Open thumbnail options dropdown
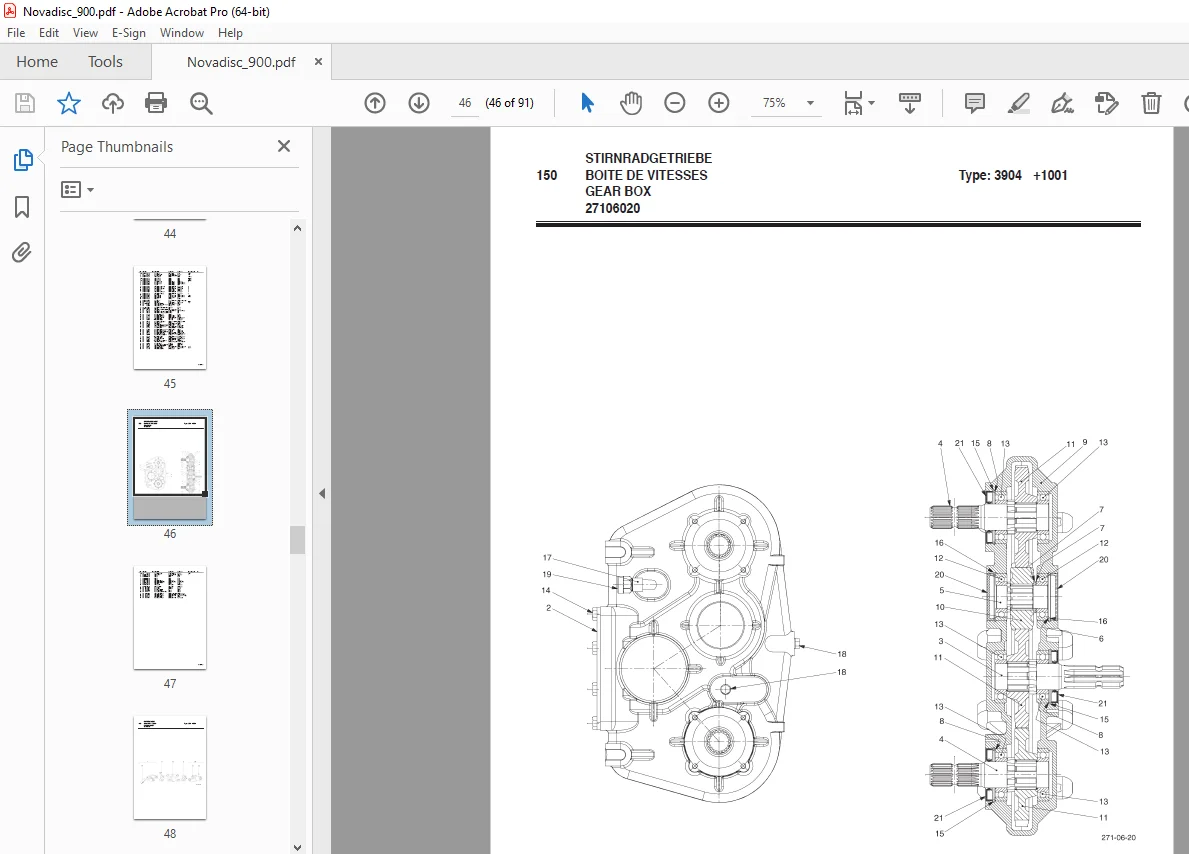Screen dimensions: 1189x854 click(77, 190)
